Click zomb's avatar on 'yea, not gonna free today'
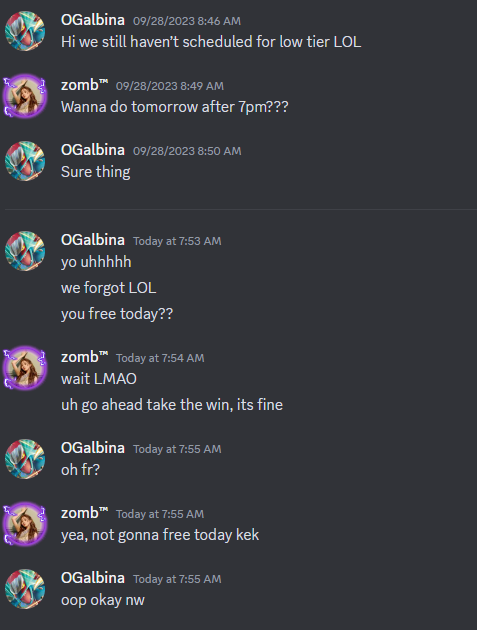 pos(25,524)
